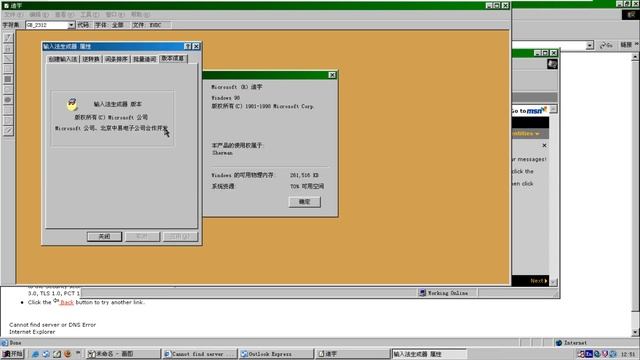Click the Cannot find server or DNS Error text
The height and width of the screenshot is (360, 640).
52,325
